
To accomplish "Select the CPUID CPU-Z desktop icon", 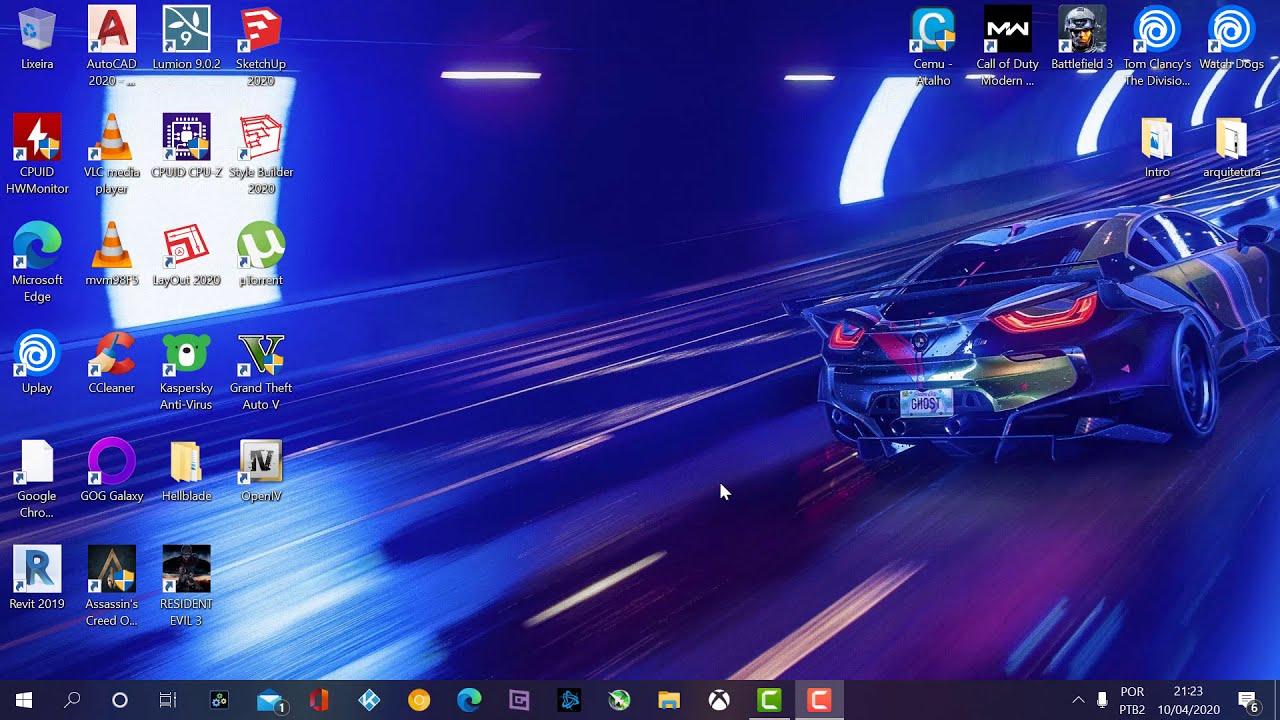I will click(x=186, y=147).
